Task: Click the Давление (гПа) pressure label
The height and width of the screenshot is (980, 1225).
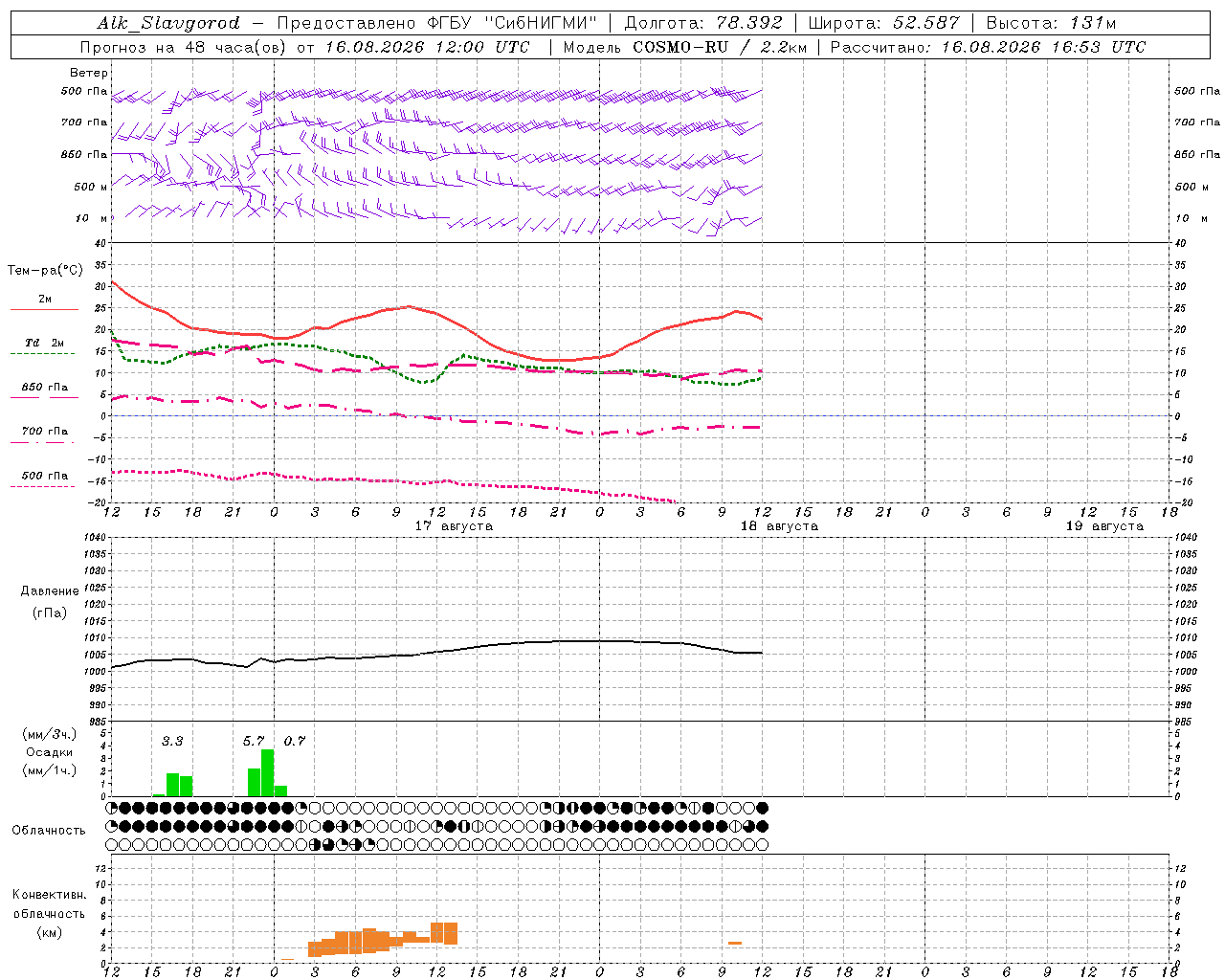Action: (x=50, y=602)
